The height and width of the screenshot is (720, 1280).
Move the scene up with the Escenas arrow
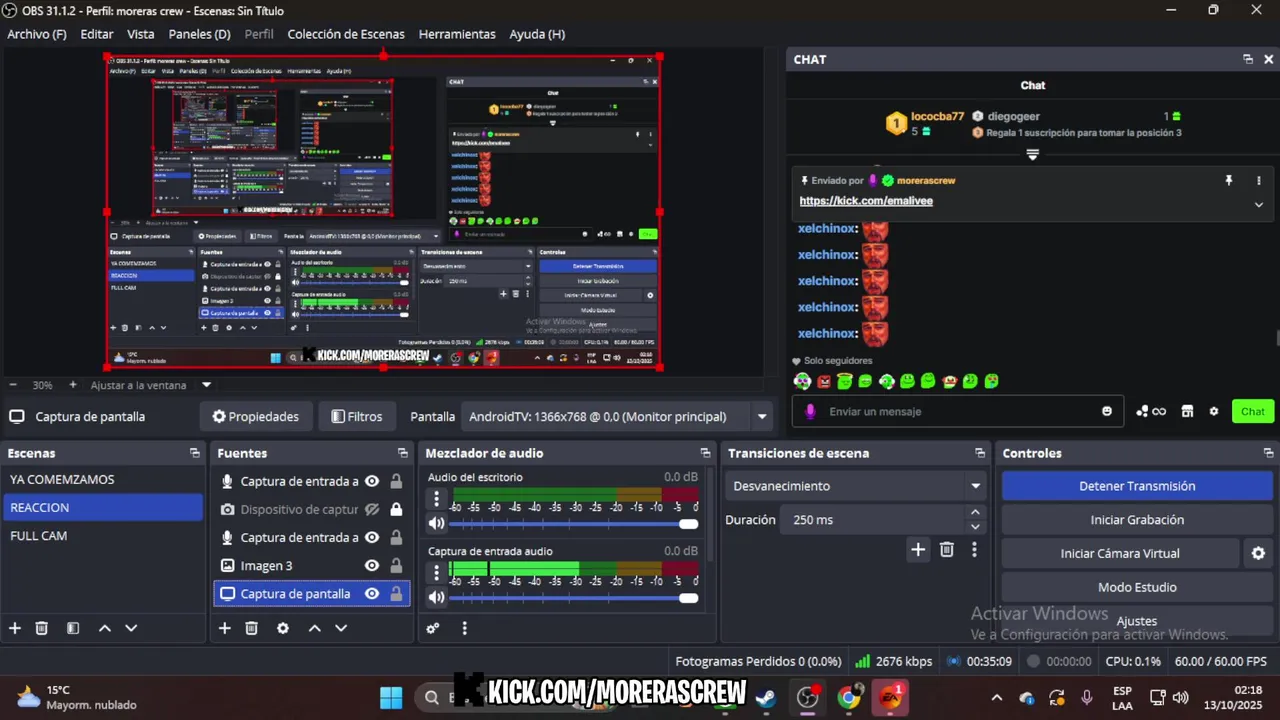[105, 628]
